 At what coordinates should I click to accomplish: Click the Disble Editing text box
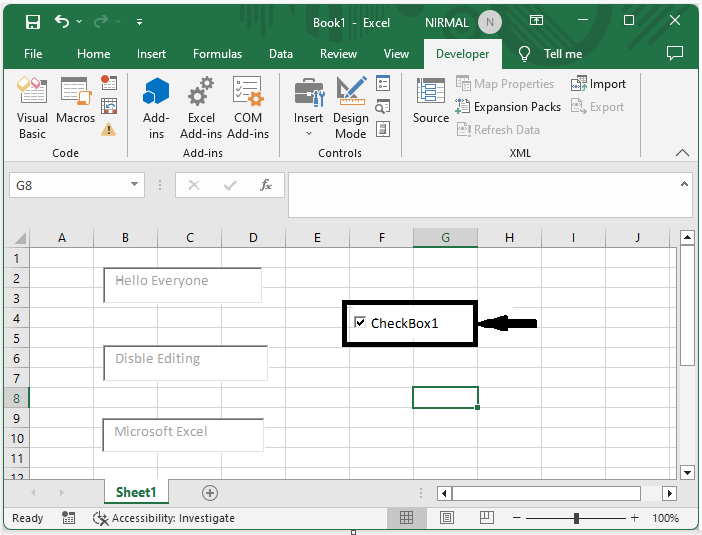tap(186, 363)
